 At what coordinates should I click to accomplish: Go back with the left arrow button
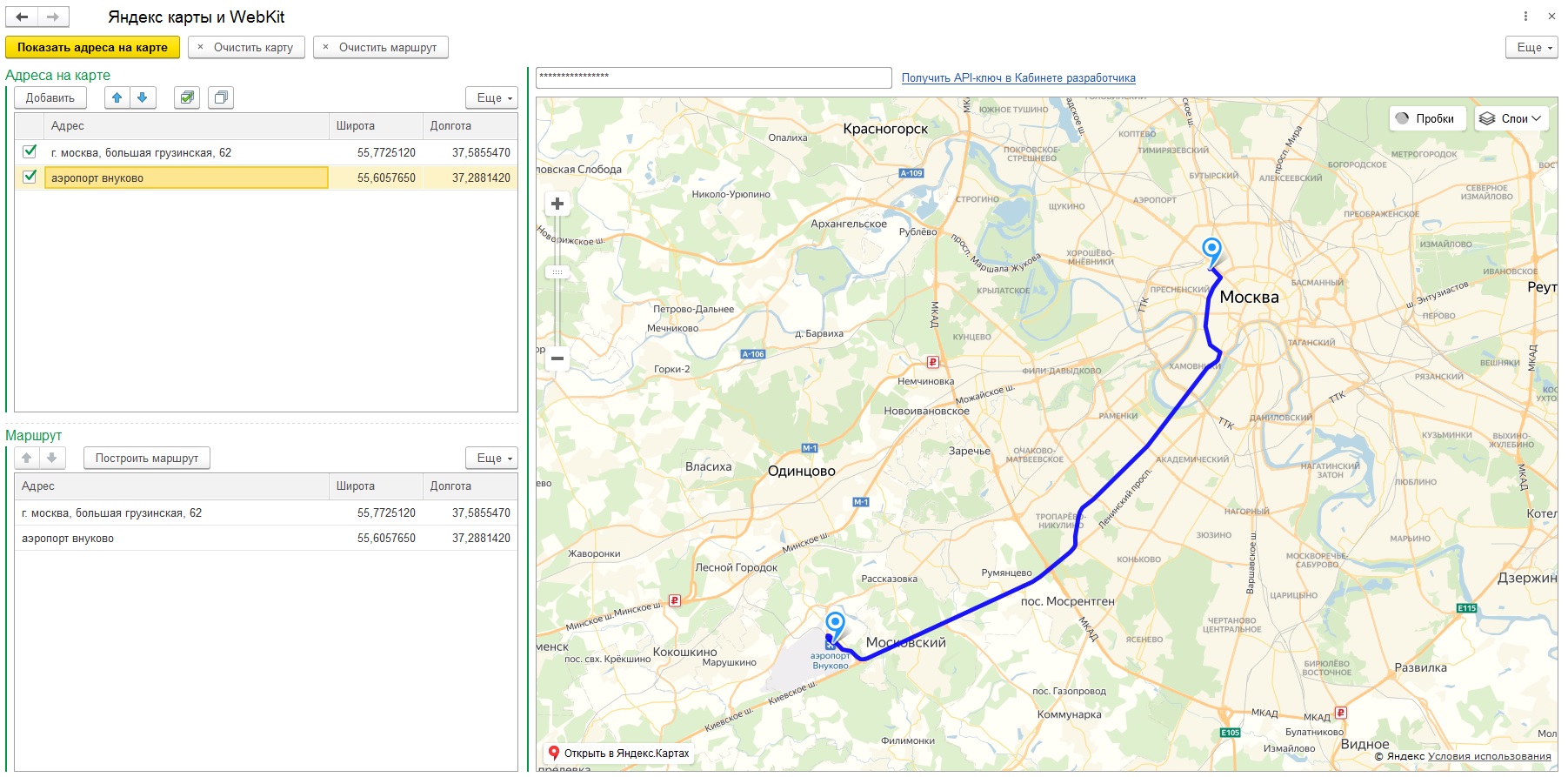click(x=22, y=17)
